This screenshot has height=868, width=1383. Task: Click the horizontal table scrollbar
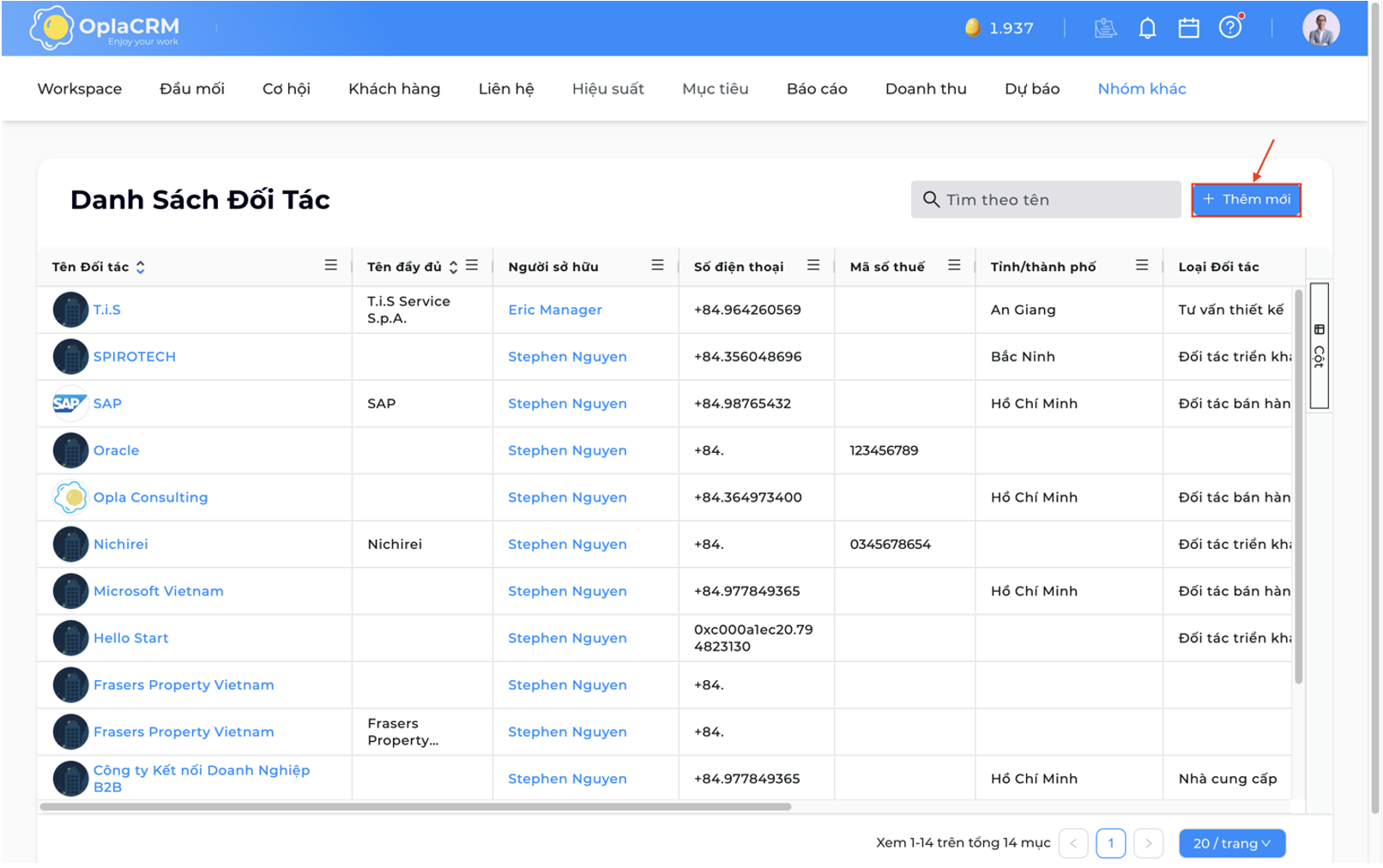(x=415, y=807)
